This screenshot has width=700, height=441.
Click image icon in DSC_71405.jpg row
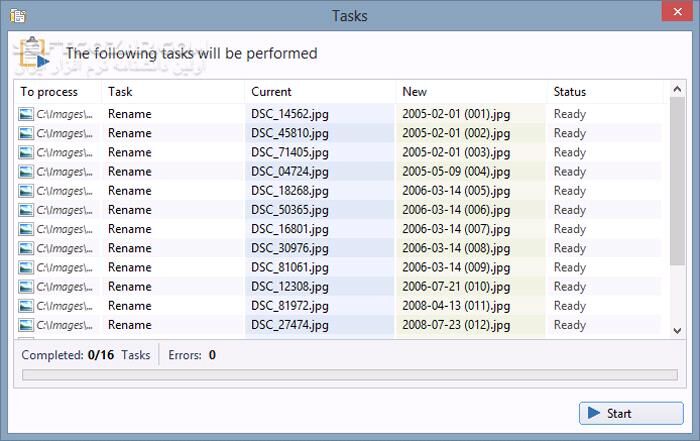(x=26, y=152)
